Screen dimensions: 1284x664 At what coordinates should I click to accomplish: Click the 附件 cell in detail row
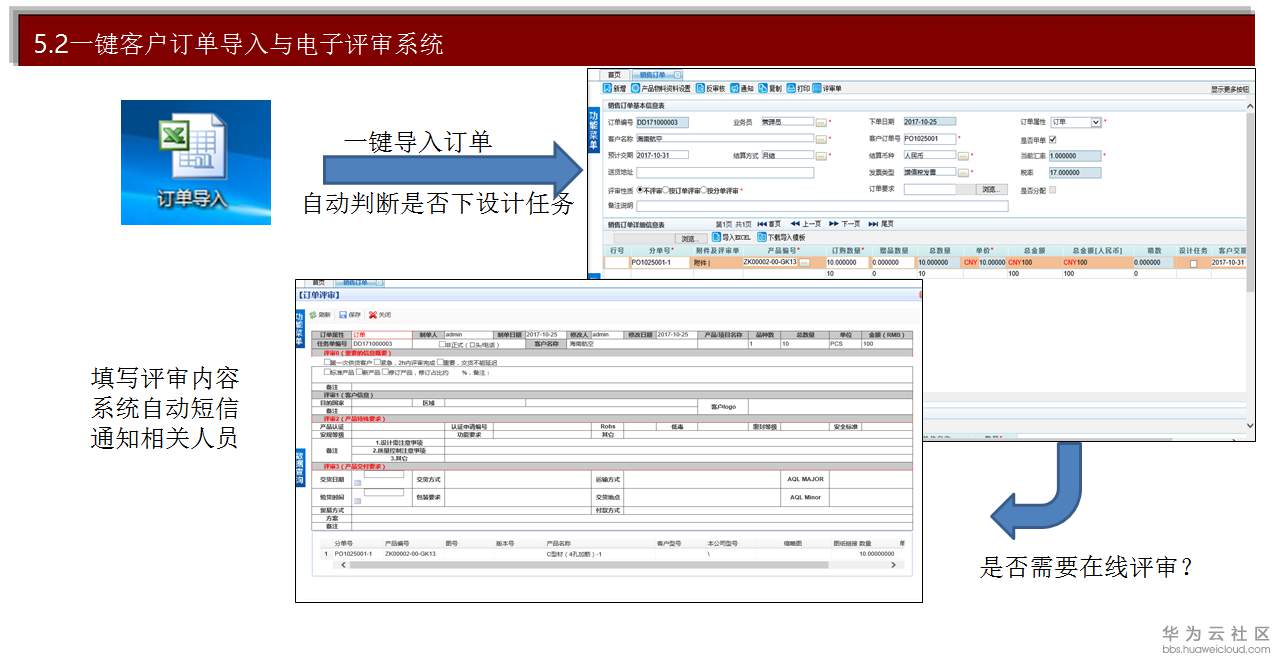714,262
